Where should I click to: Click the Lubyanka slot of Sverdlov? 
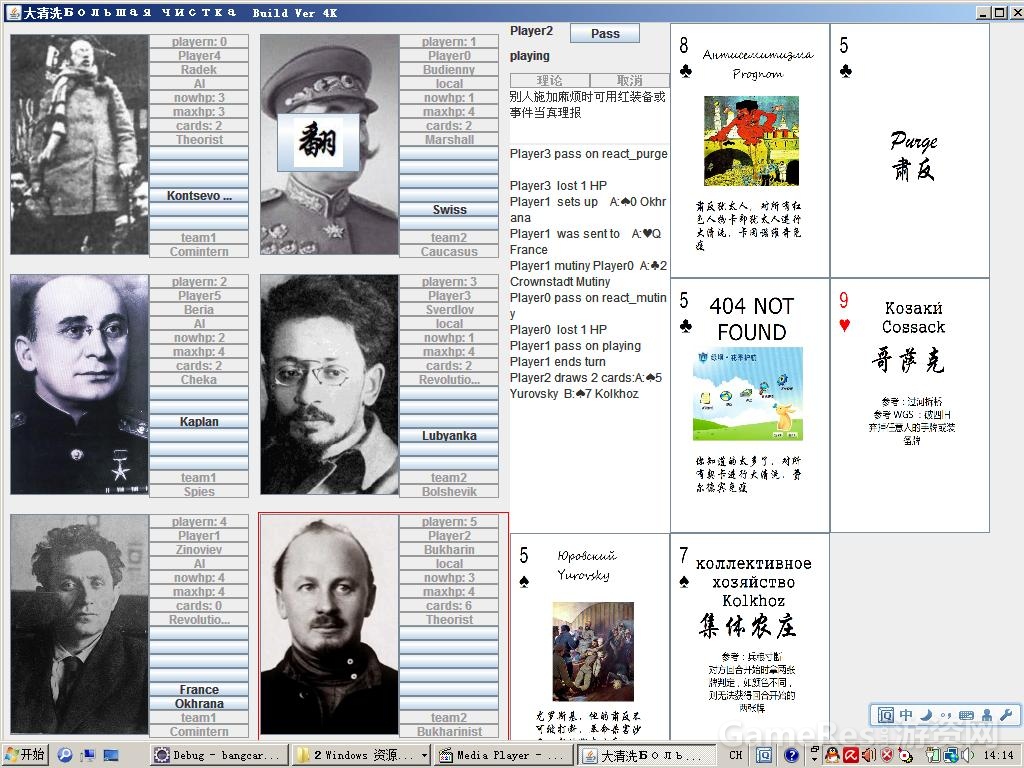tap(449, 436)
